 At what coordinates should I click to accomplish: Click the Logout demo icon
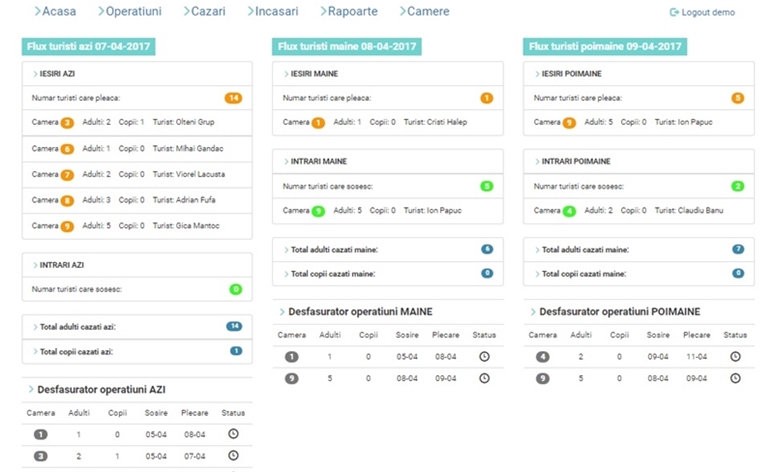pos(674,12)
